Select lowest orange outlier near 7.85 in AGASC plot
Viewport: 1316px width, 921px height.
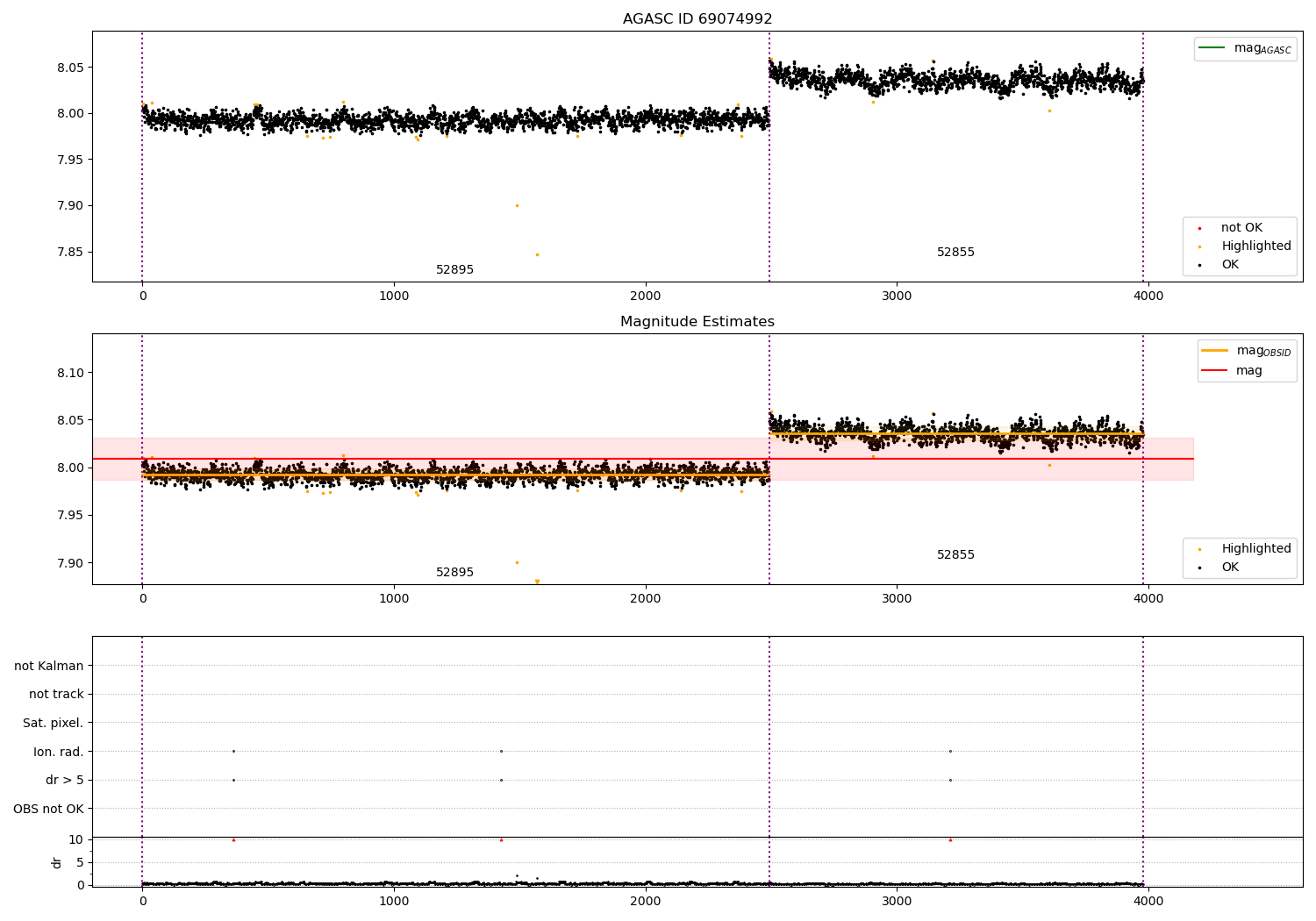tap(537, 254)
